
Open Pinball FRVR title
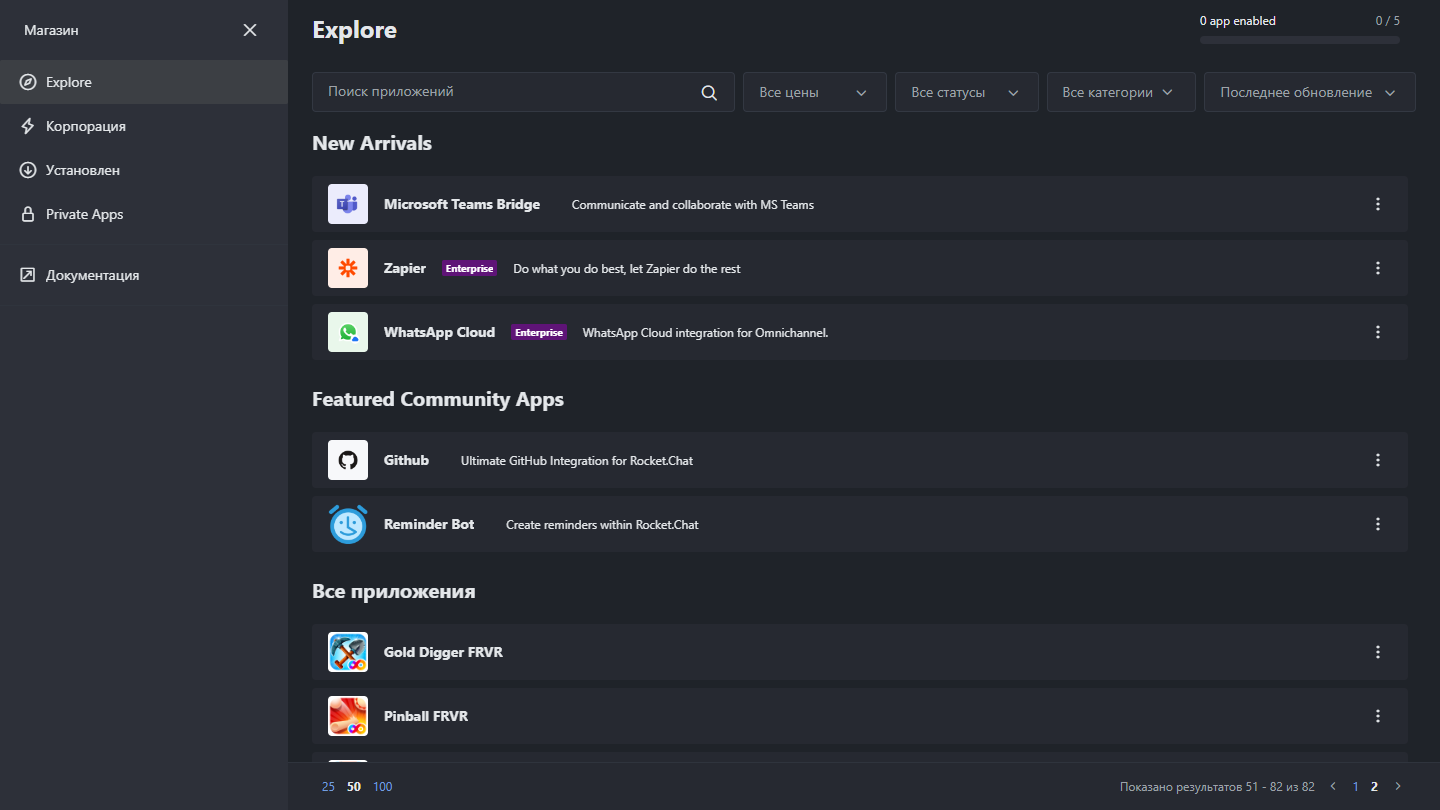click(x=426, y=716)
